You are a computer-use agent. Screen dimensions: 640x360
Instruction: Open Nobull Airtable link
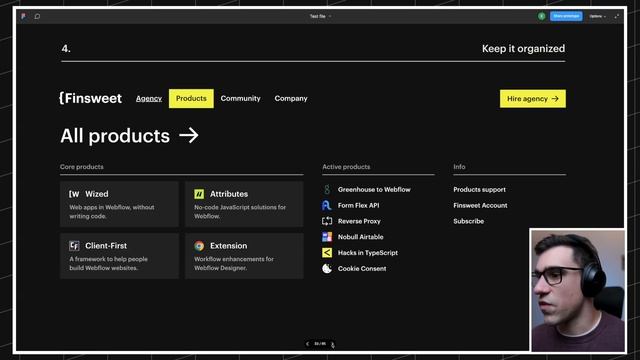(360, 237)
